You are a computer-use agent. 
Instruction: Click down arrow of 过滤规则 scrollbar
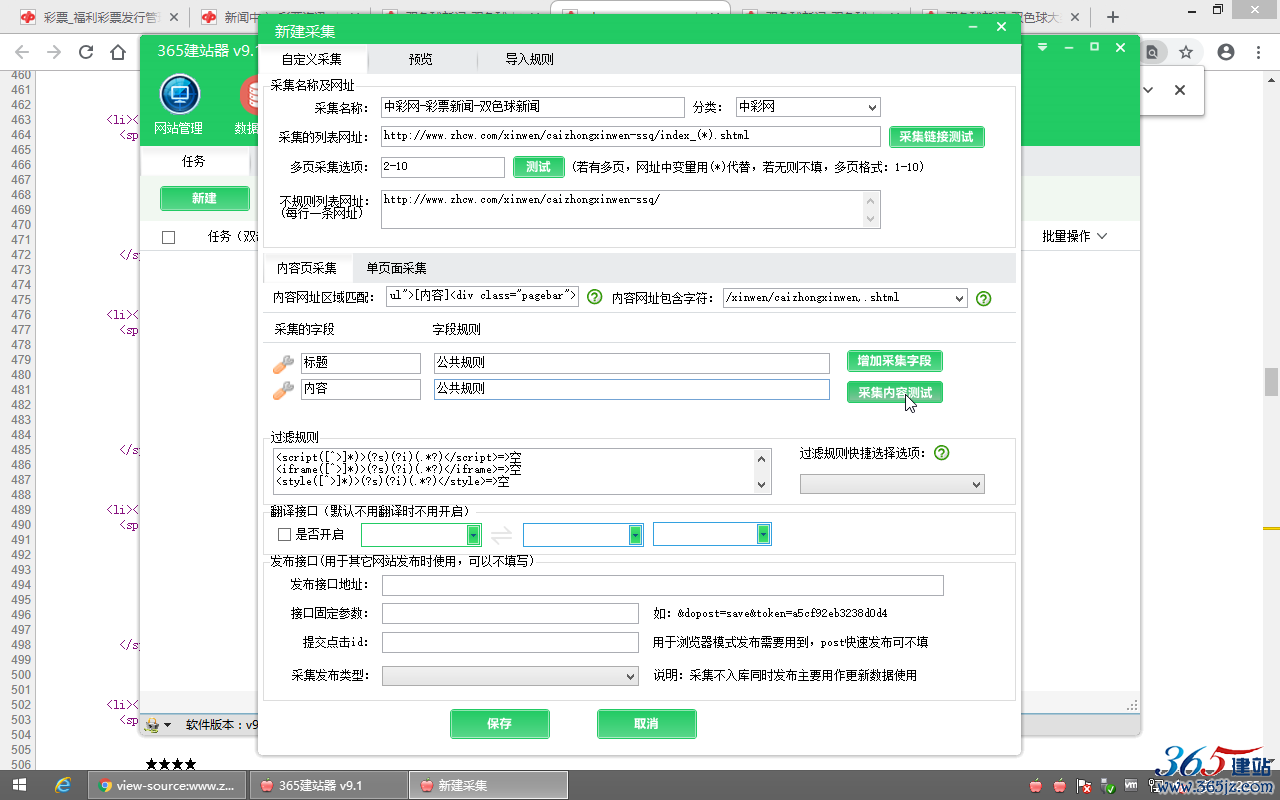[x=763, y=485]
